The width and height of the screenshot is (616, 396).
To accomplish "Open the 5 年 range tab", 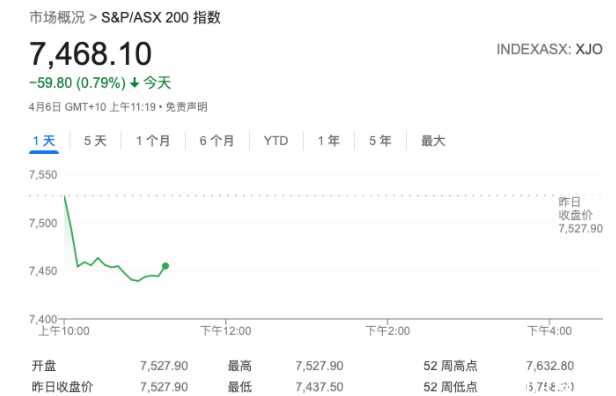I will pos(380,141).
